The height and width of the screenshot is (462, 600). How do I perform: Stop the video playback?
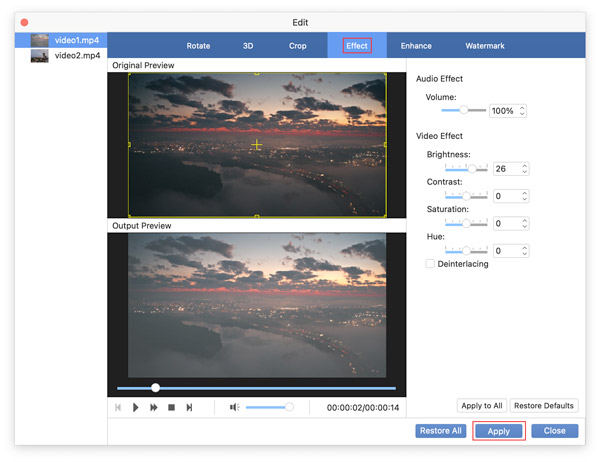(x=171, y=407)
